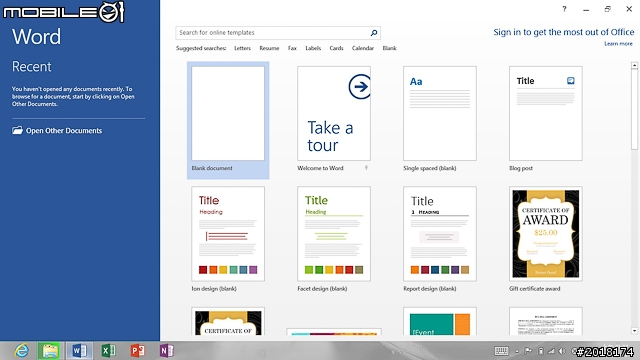Launch OneNote from the taskbar
This screenshot has width=640, height=360.
point(166,351)
